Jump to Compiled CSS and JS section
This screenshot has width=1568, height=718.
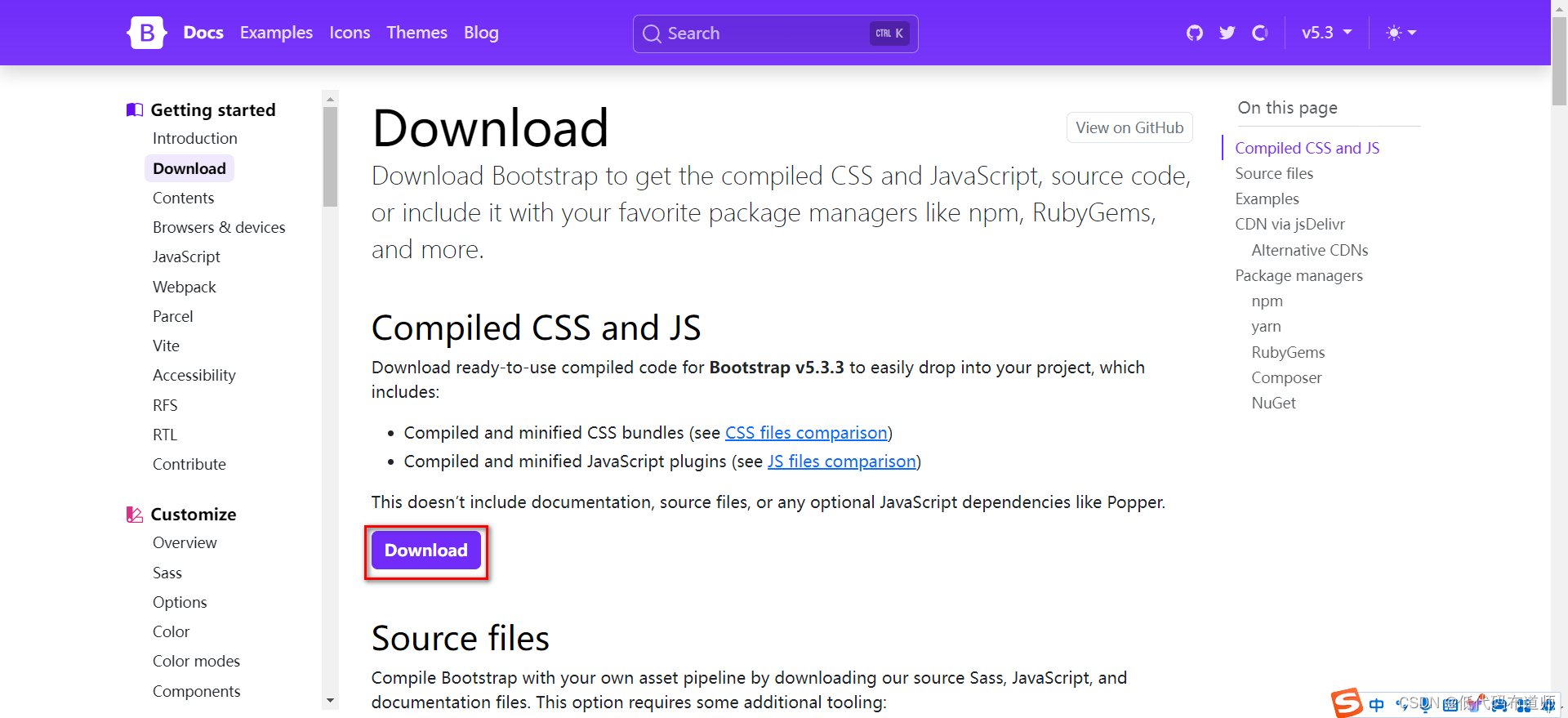pos(1307,148)
